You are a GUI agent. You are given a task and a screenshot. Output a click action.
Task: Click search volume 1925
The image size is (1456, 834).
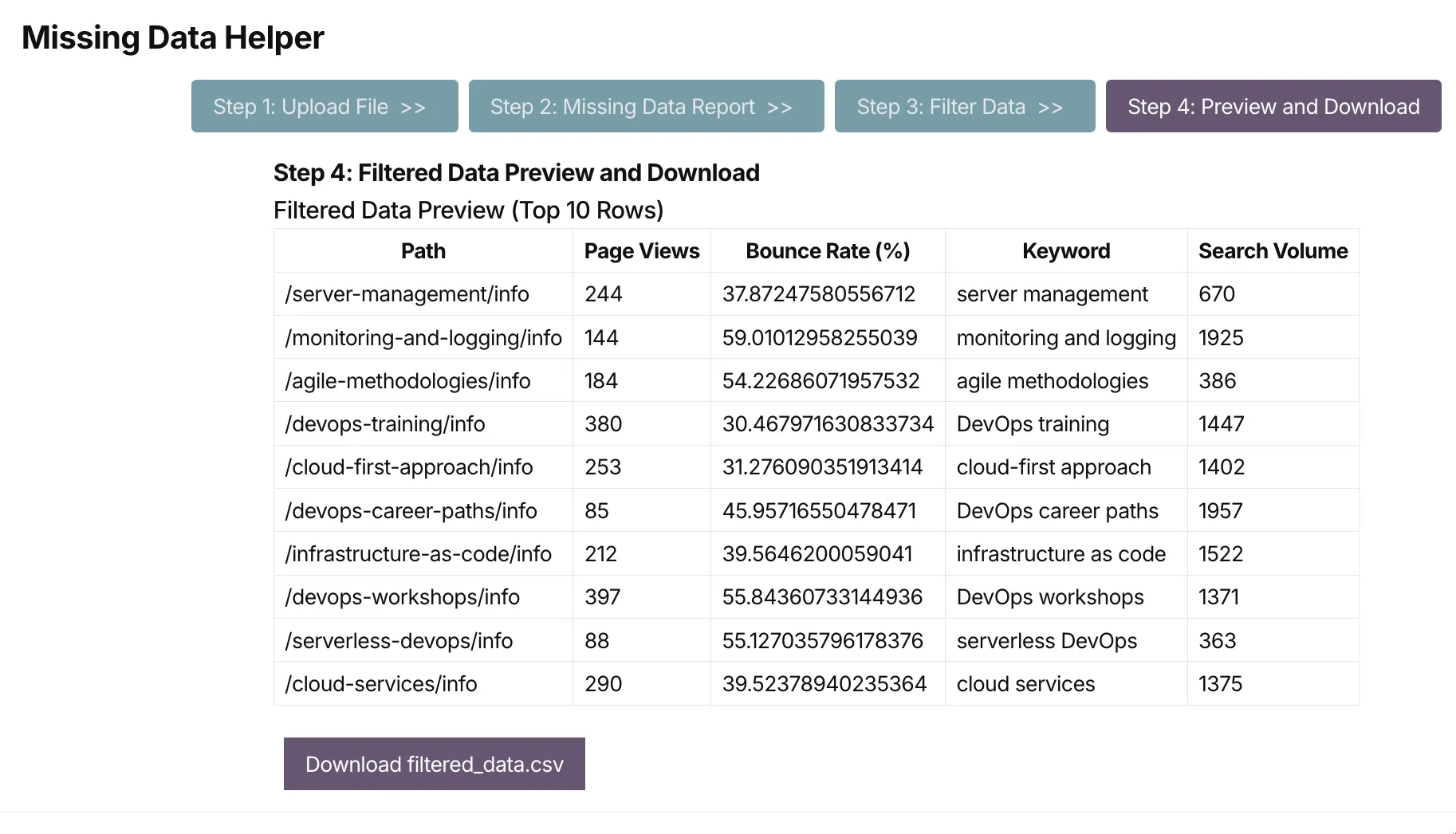1273,337
